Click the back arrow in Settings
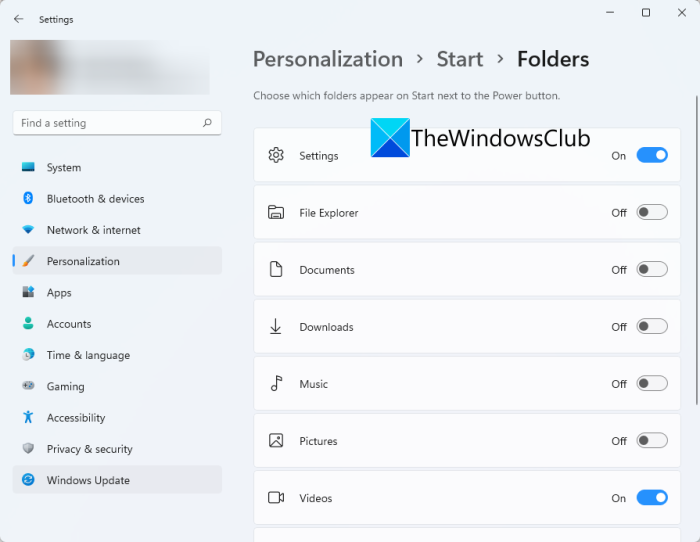The height and width of the screenshot is (542, 700). click(x=18, y=19)
